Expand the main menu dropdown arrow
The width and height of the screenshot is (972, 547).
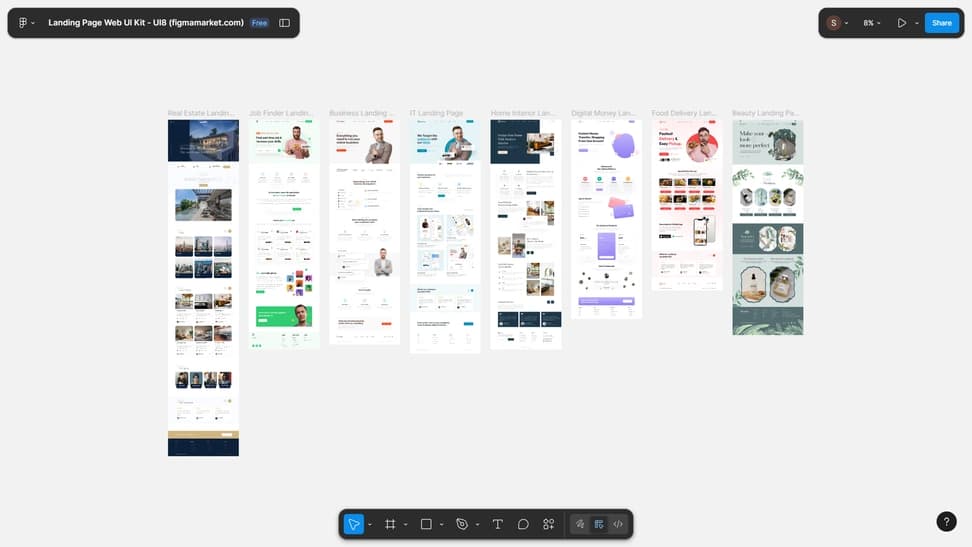click(33, 23)
